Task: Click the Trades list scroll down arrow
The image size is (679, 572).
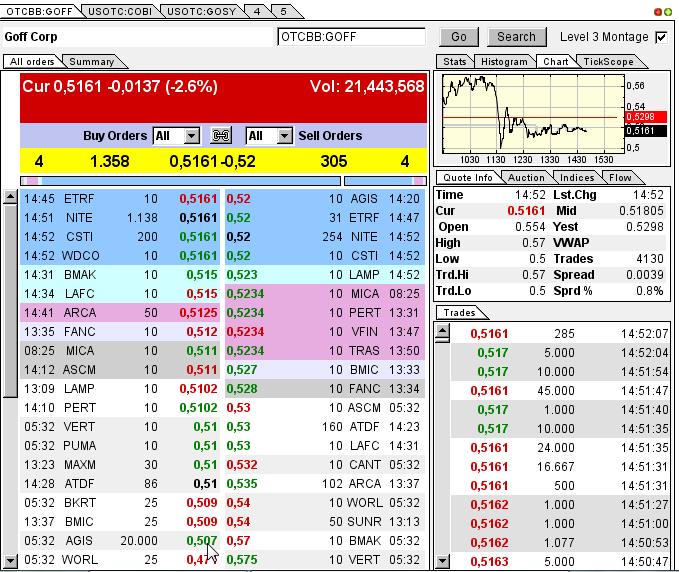Action: [442, 561]
